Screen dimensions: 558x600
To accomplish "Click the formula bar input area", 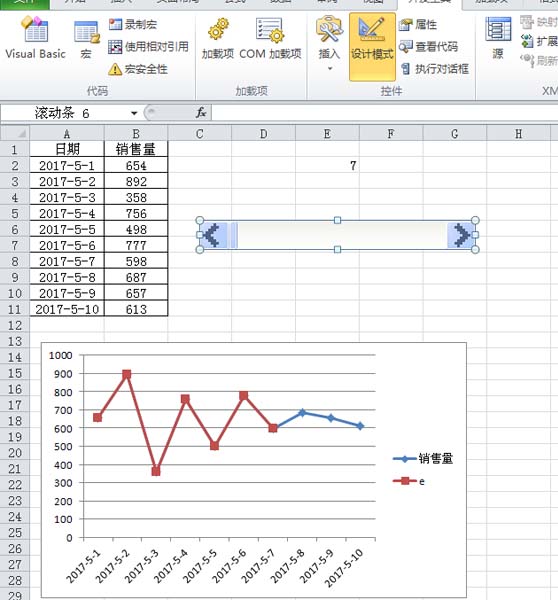I will (x=384, y=113).
